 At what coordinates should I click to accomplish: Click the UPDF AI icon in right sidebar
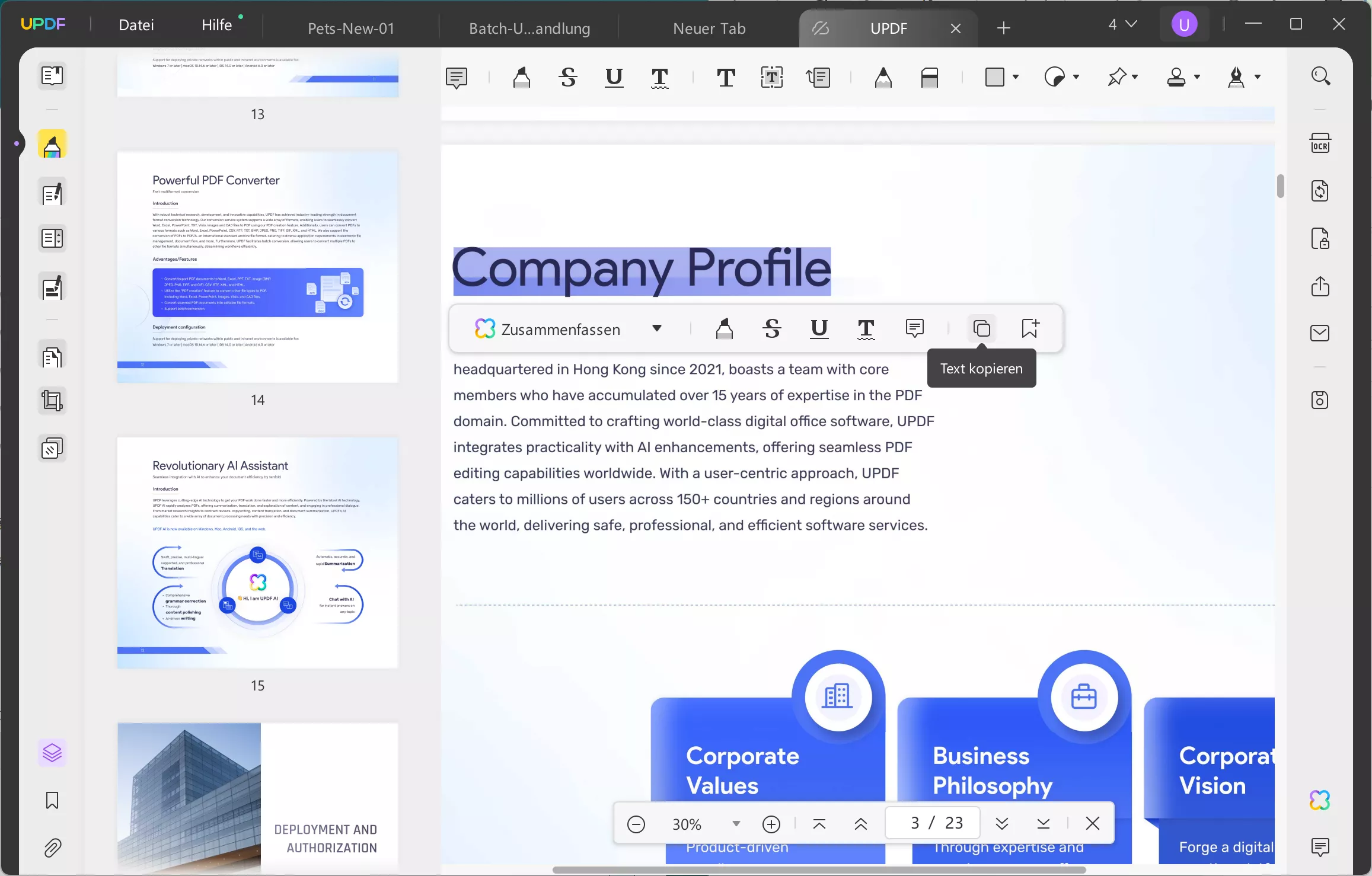pyautogui.click(x=1320, y=800)
